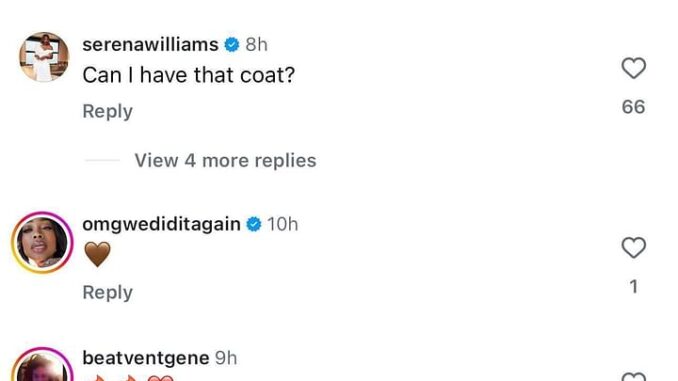Open omgwediditagain's story from avatar ring
This screenshot has width=678, height=381.
pyautogui.click(x=42, y=243)
